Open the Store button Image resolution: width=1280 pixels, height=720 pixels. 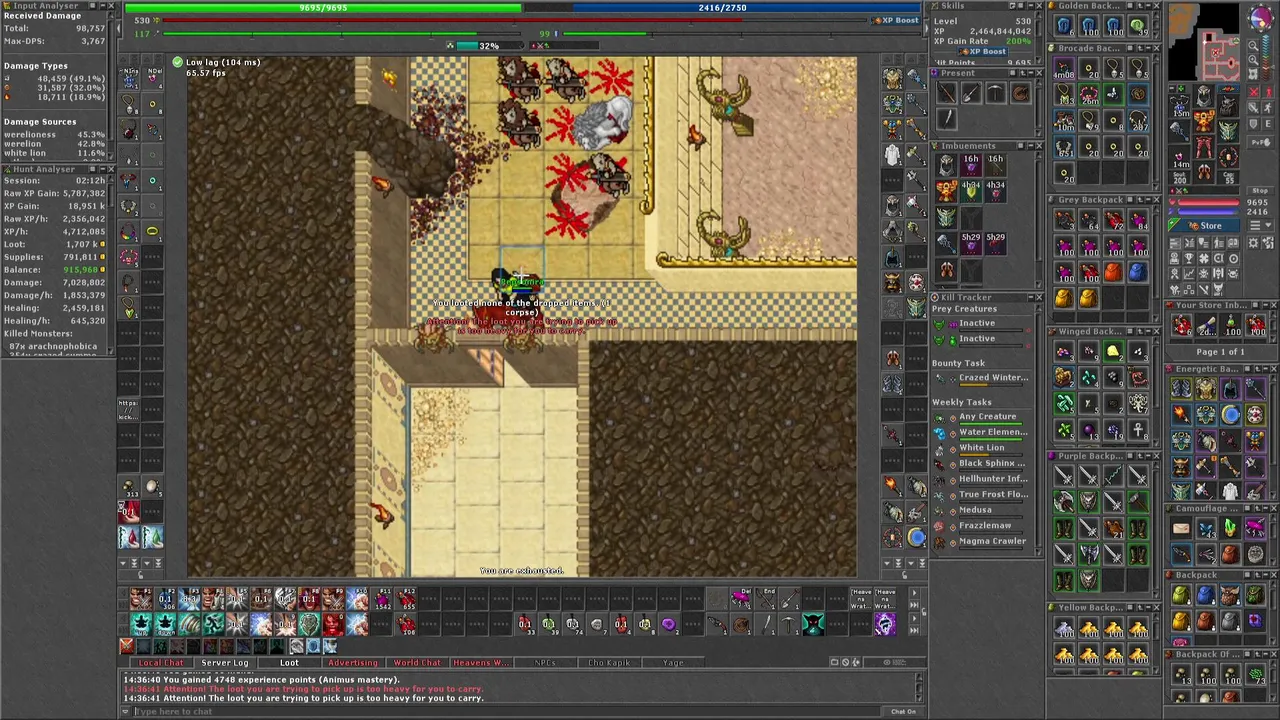[1204, 226]
